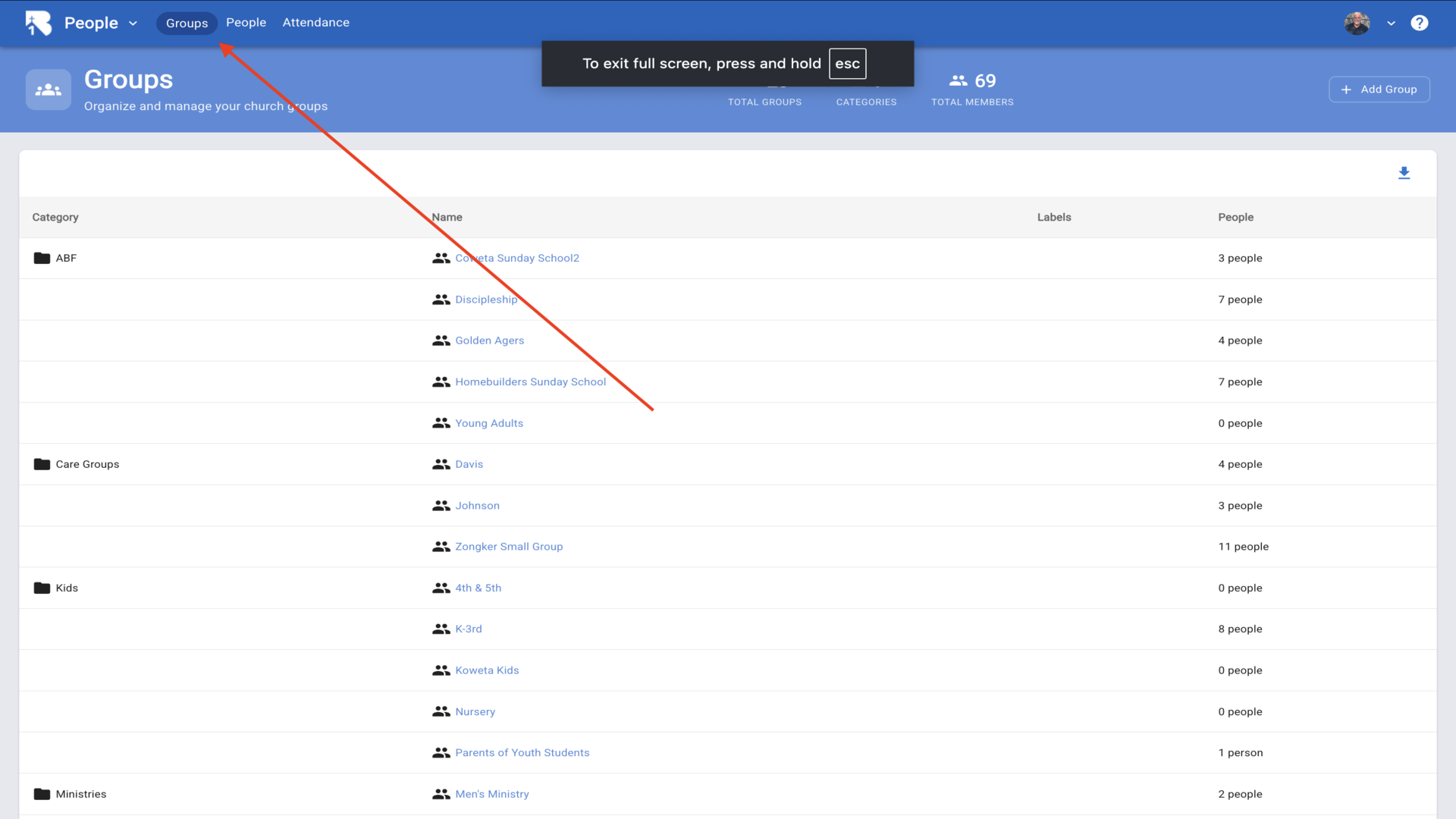The image size is (1456, 819).
Task: Open the Zongker Small Group link
Action: click(x=508, y=547)
